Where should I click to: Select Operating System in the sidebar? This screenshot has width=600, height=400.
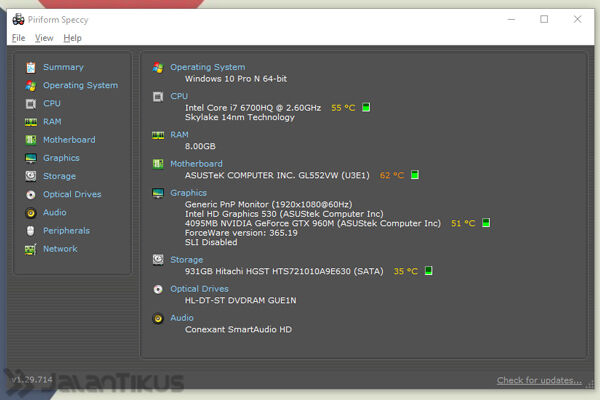click(x=80, y=85)
